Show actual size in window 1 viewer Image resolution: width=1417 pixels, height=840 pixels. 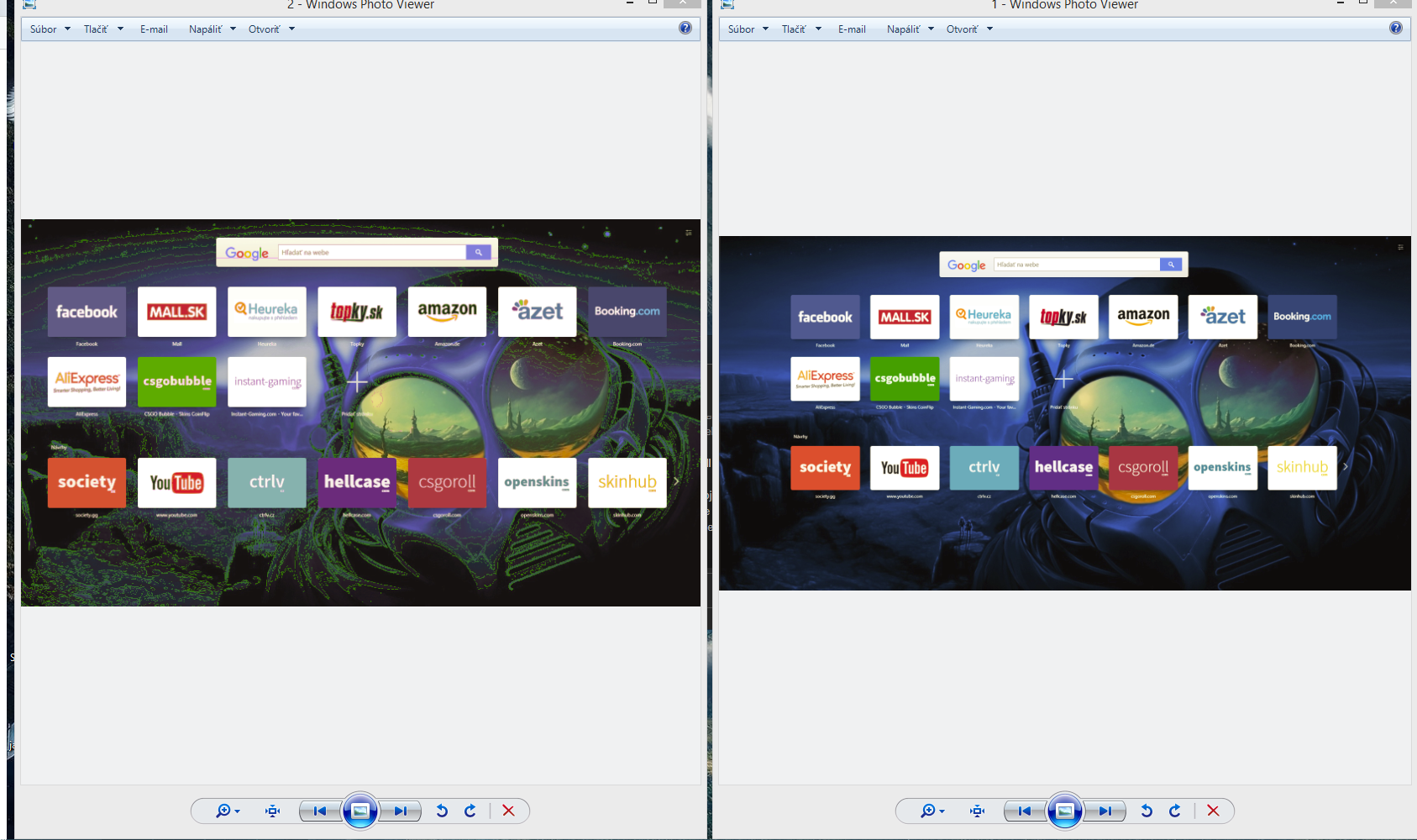point(977,811)
